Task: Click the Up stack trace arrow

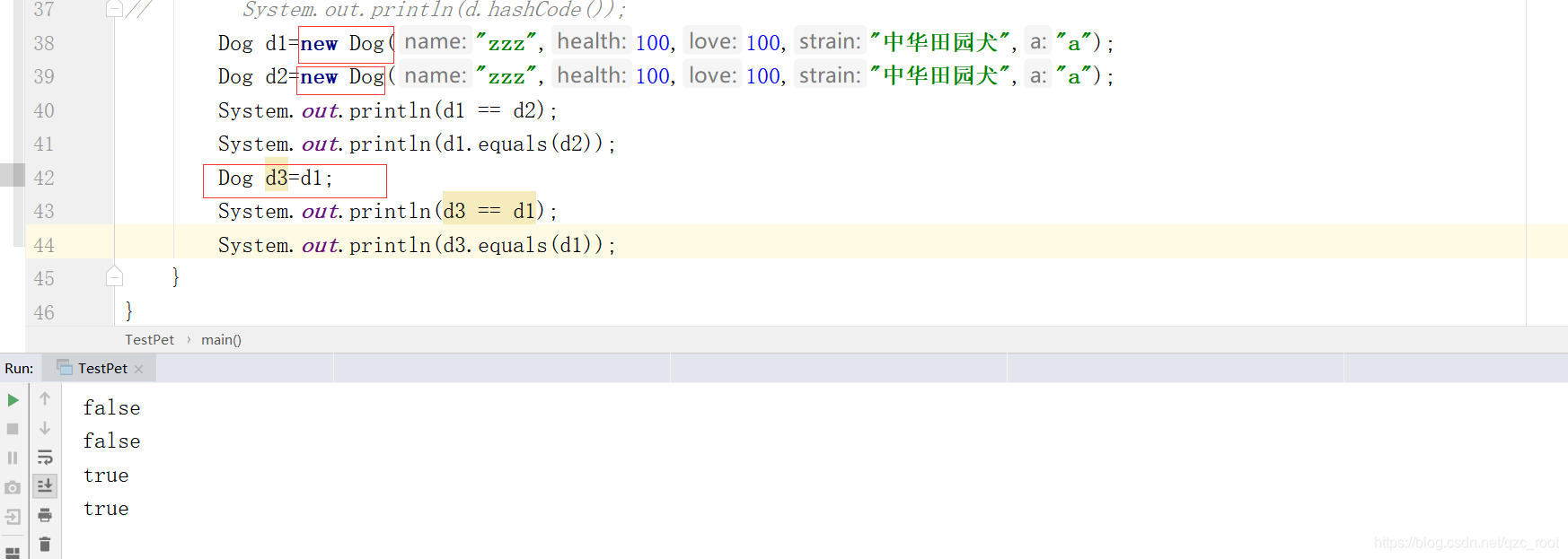Action: (x=45, y=398)
